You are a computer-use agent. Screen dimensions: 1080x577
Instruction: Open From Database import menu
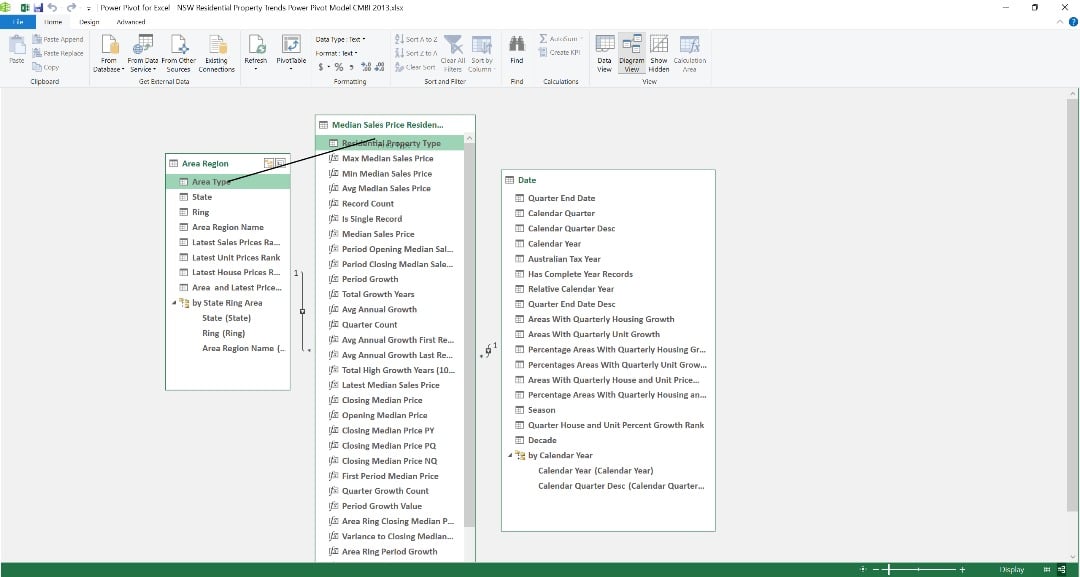[109, 54]
